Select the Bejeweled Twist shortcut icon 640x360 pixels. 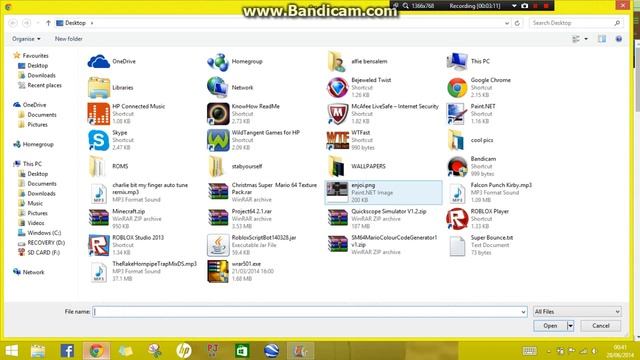pos(337,88)
